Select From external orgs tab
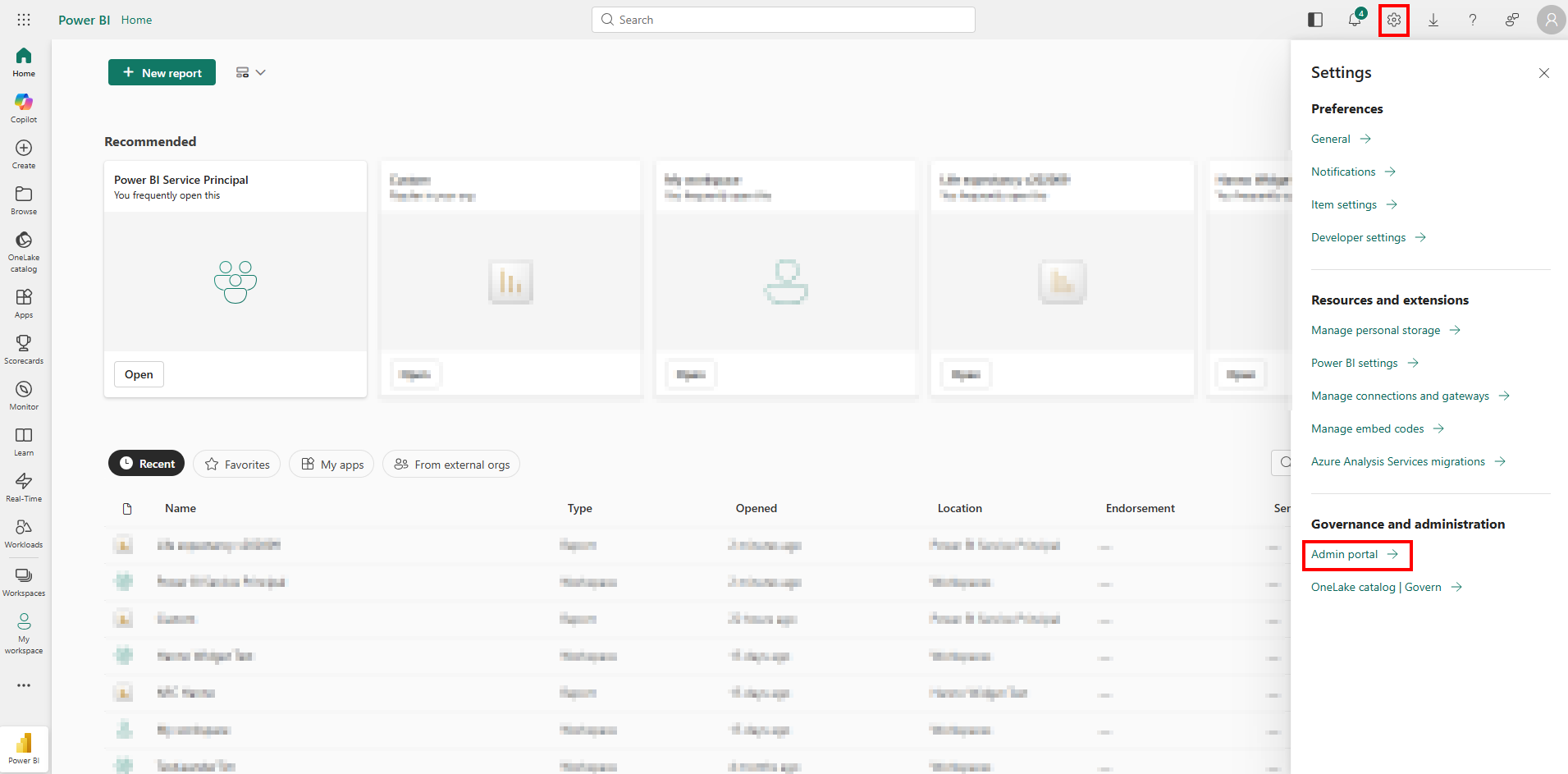Image resolution: width=1568 pixels, height=774 pixels. point(451,465)
